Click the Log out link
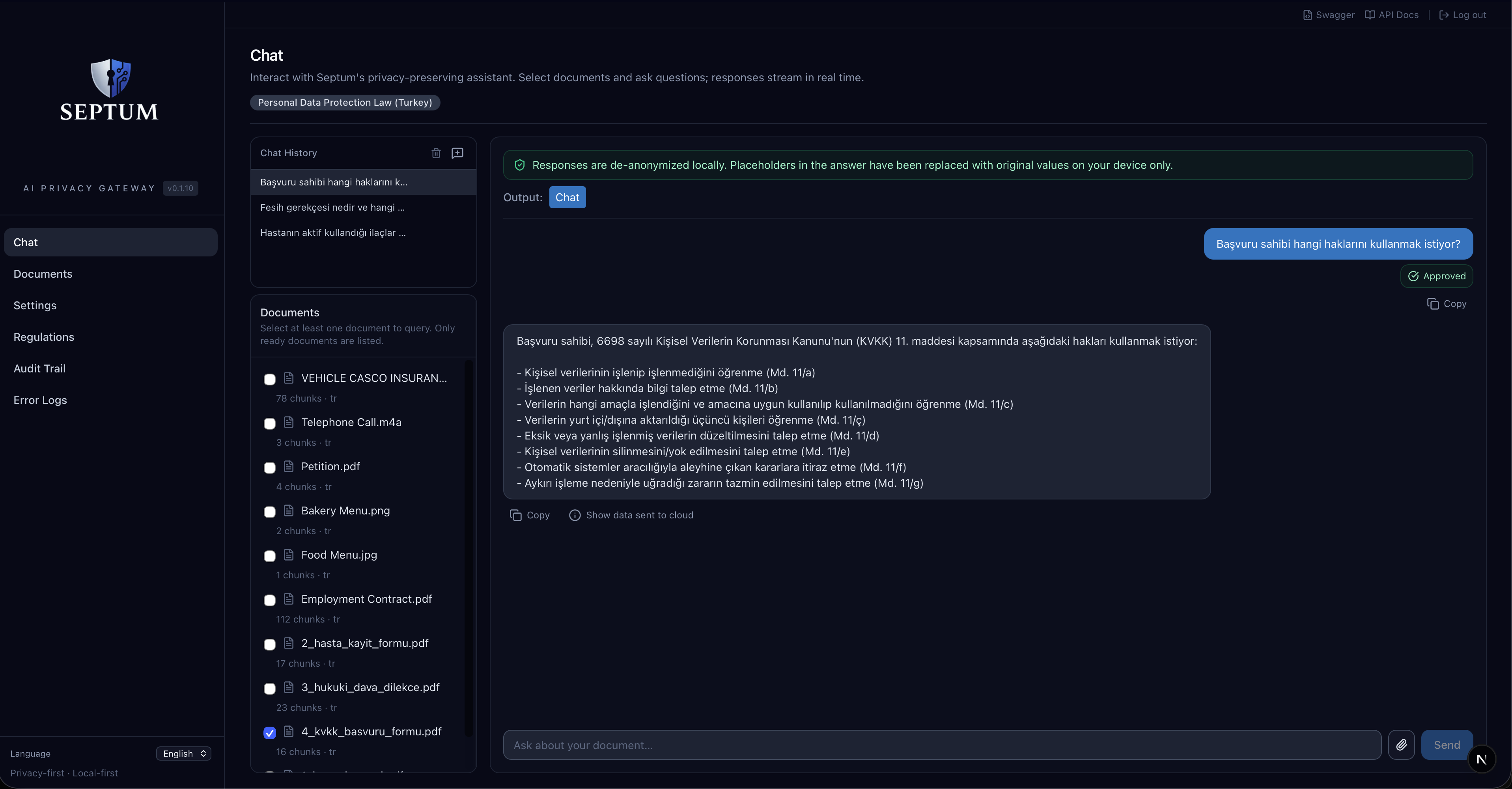This screenshot has width=1512, height=789. click(x=1463, y=15)
